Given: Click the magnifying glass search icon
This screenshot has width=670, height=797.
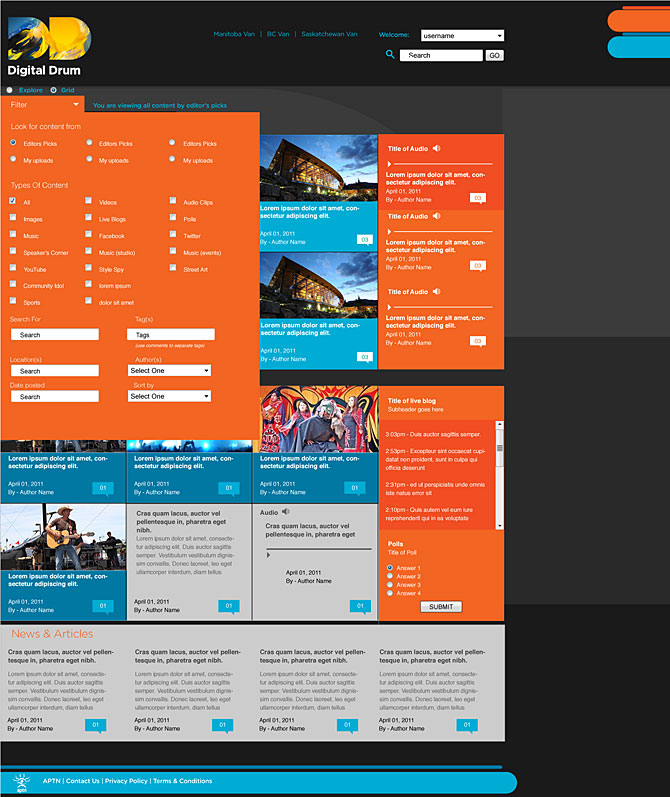Looking at the screenshot, I should pyautogui.click(x=390, y=55).
